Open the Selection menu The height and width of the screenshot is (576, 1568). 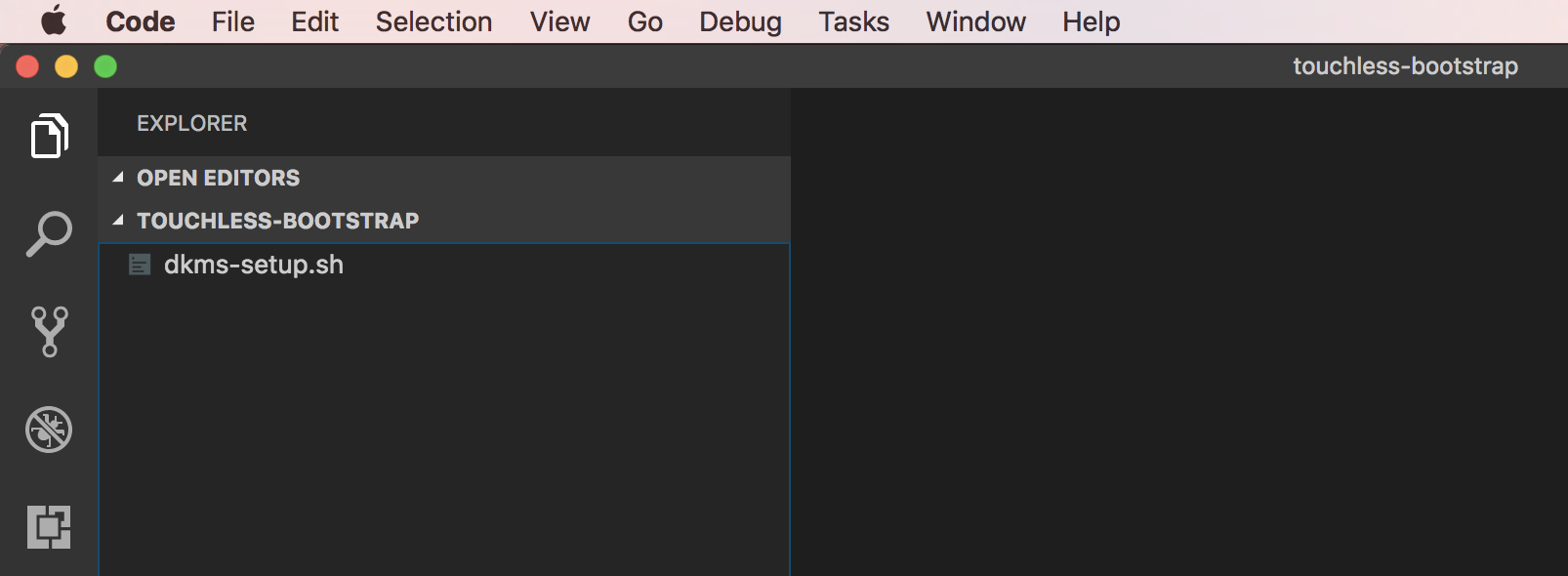433,21
